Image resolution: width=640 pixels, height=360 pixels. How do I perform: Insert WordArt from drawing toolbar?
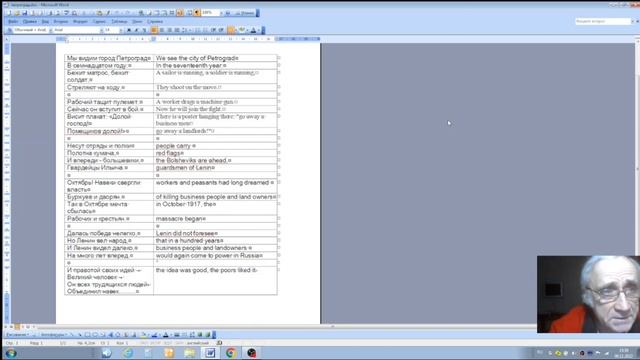pyautogui.click(x=111, y=335)
